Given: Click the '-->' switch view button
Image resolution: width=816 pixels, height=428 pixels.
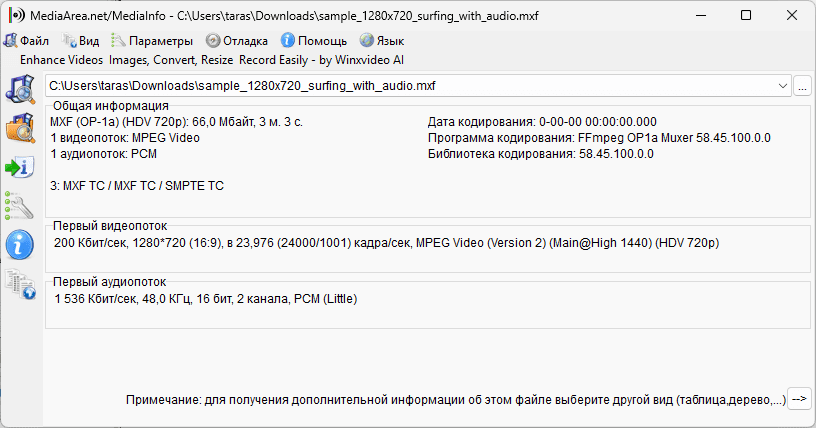Looking at the screenshot, I should pos(799,399).
